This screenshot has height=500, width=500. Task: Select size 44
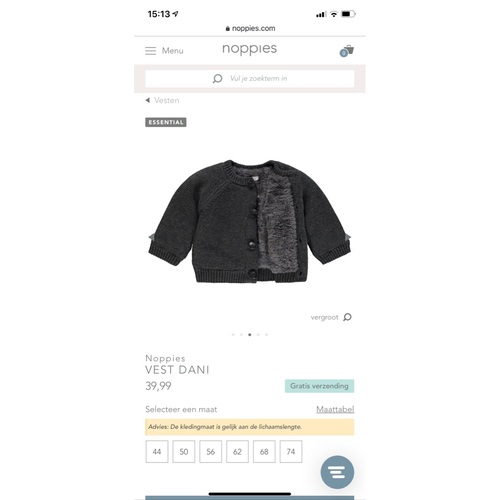157,452
